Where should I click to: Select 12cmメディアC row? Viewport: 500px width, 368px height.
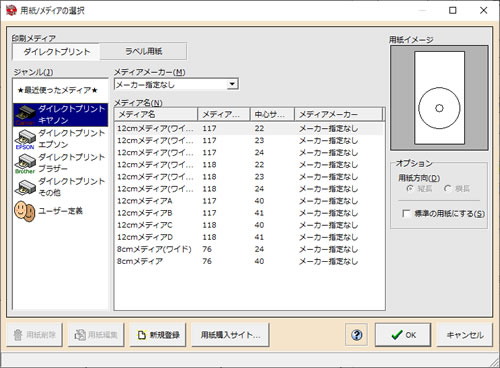pos(249,225)
